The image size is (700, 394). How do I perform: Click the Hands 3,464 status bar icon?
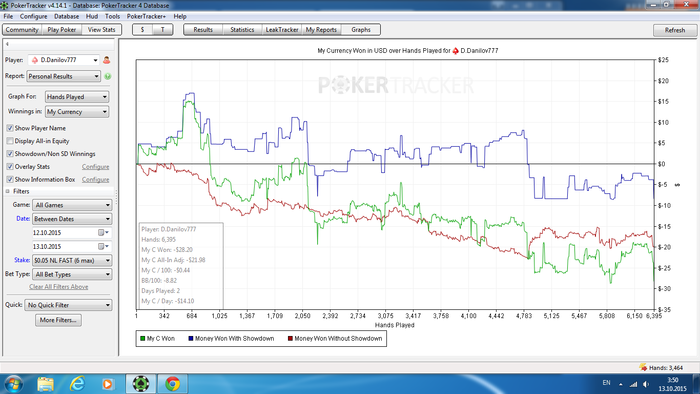tap(643, 368)
